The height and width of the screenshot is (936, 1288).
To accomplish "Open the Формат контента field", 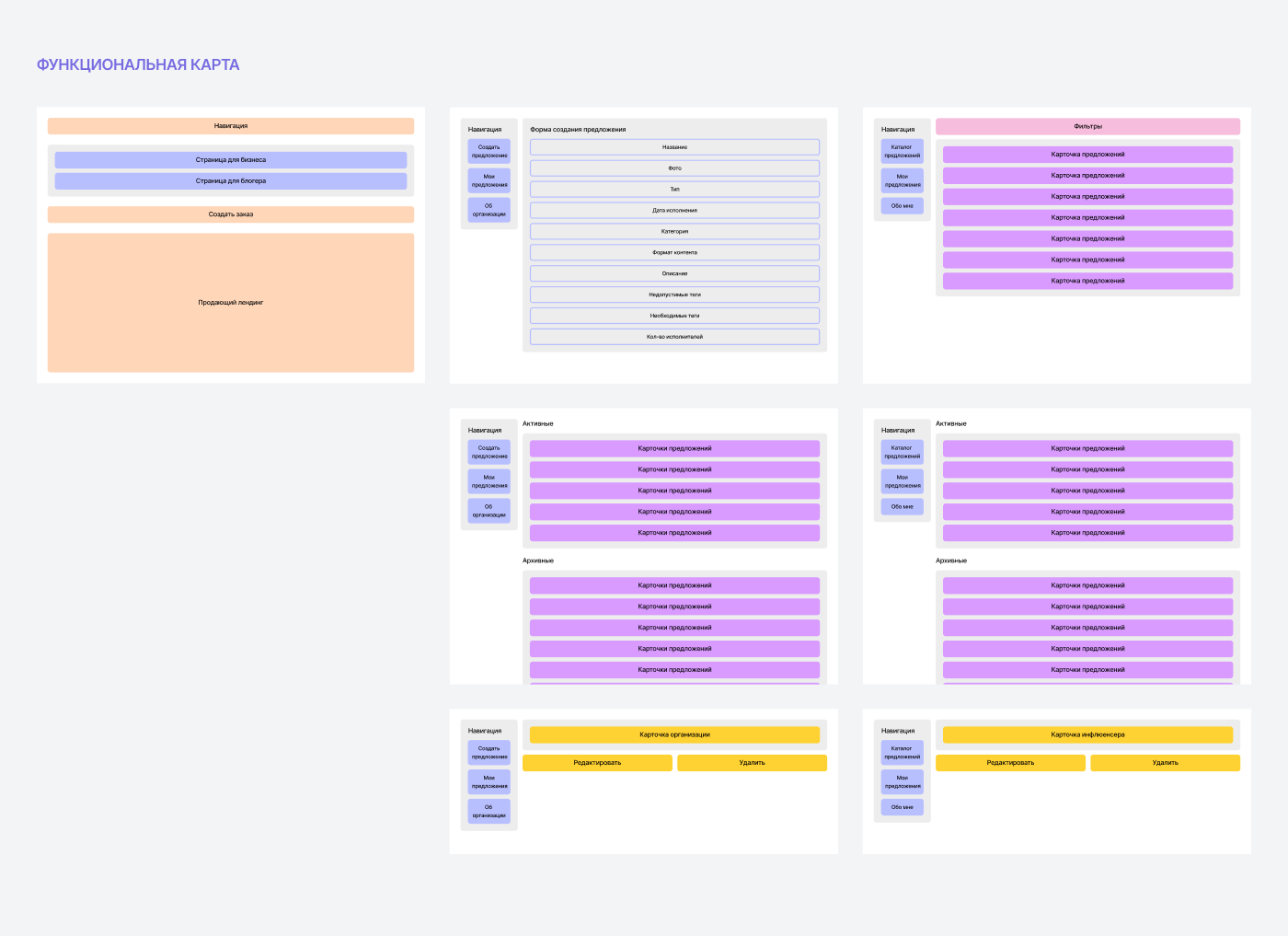I will (674, 252).
